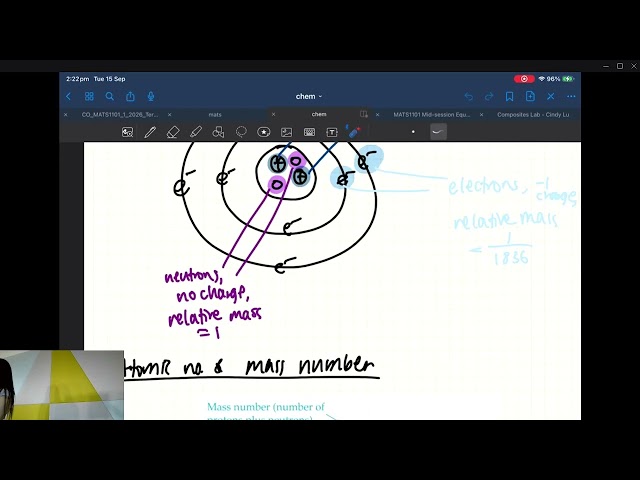Close the MATS1101 Mid-session tab
Screen dimensions: 640x480
click(377, 115)
